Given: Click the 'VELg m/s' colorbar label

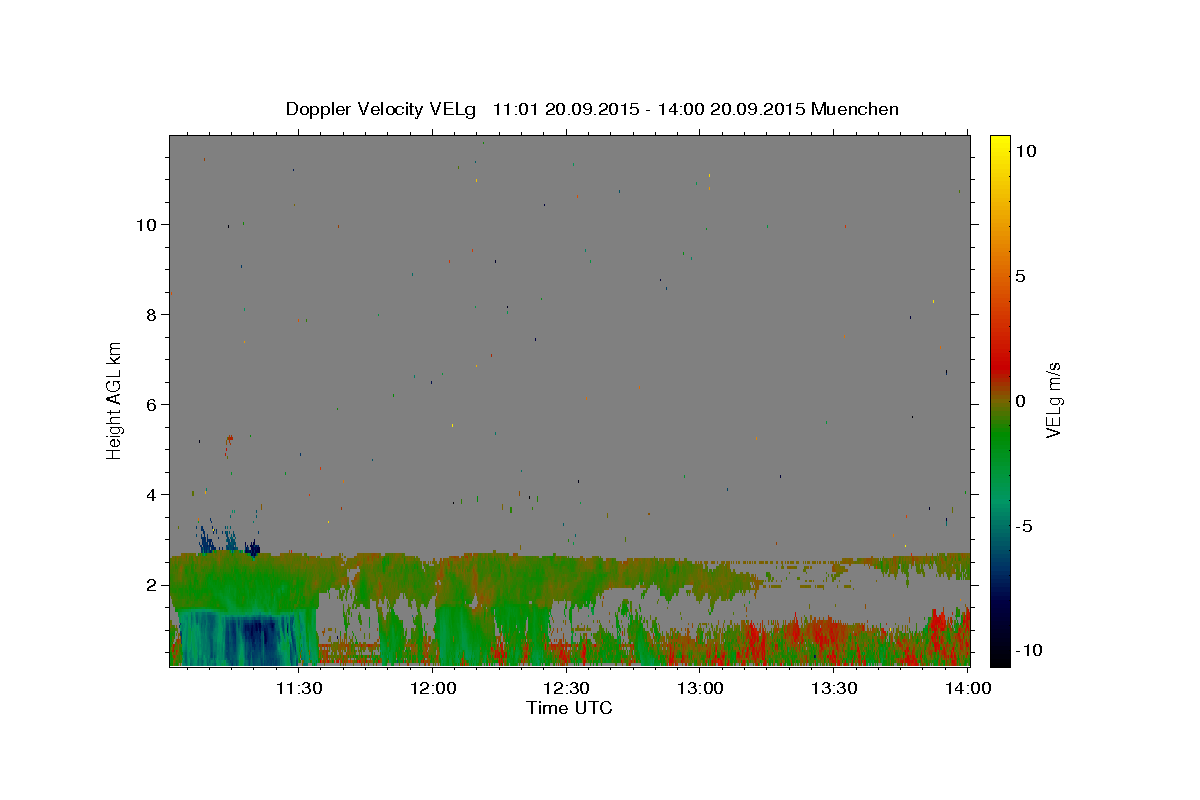Looking at the screenshot, I should tap(1053, 400).
